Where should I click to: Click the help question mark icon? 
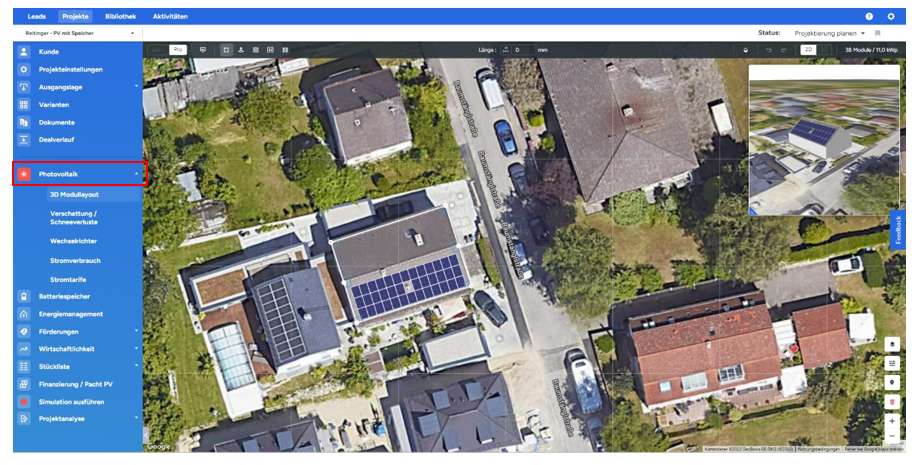pyautogui.click(x=869, y=16)
